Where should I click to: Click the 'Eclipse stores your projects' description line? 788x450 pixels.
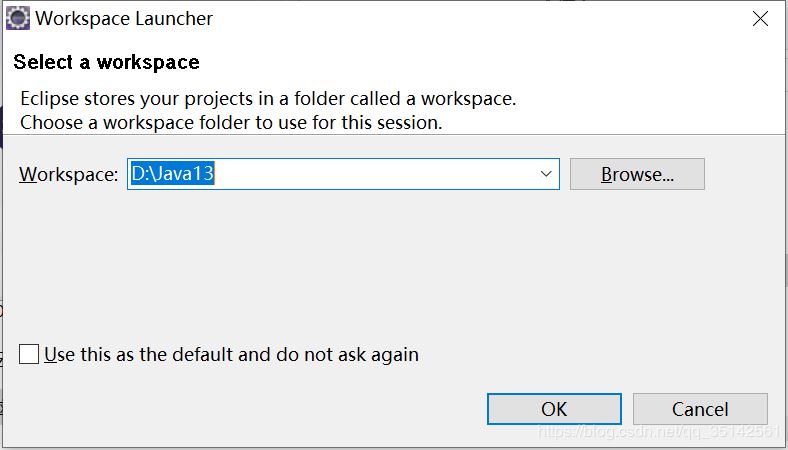coord(268,100)
